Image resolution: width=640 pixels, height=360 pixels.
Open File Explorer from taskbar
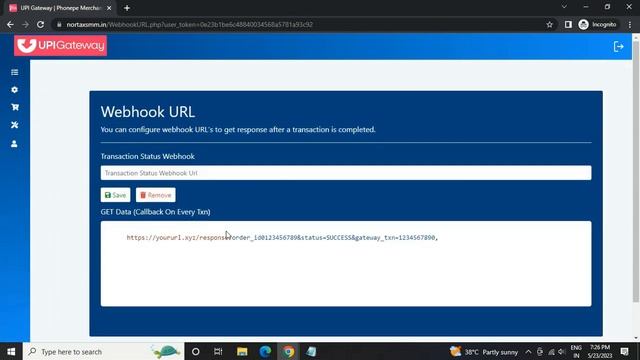pos(242,351)
